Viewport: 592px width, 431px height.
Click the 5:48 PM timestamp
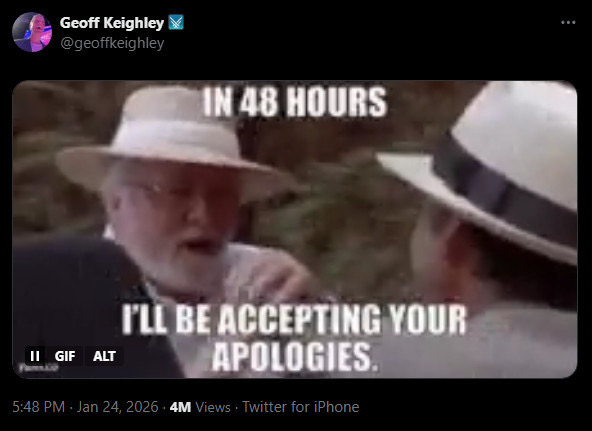[39, 407]
